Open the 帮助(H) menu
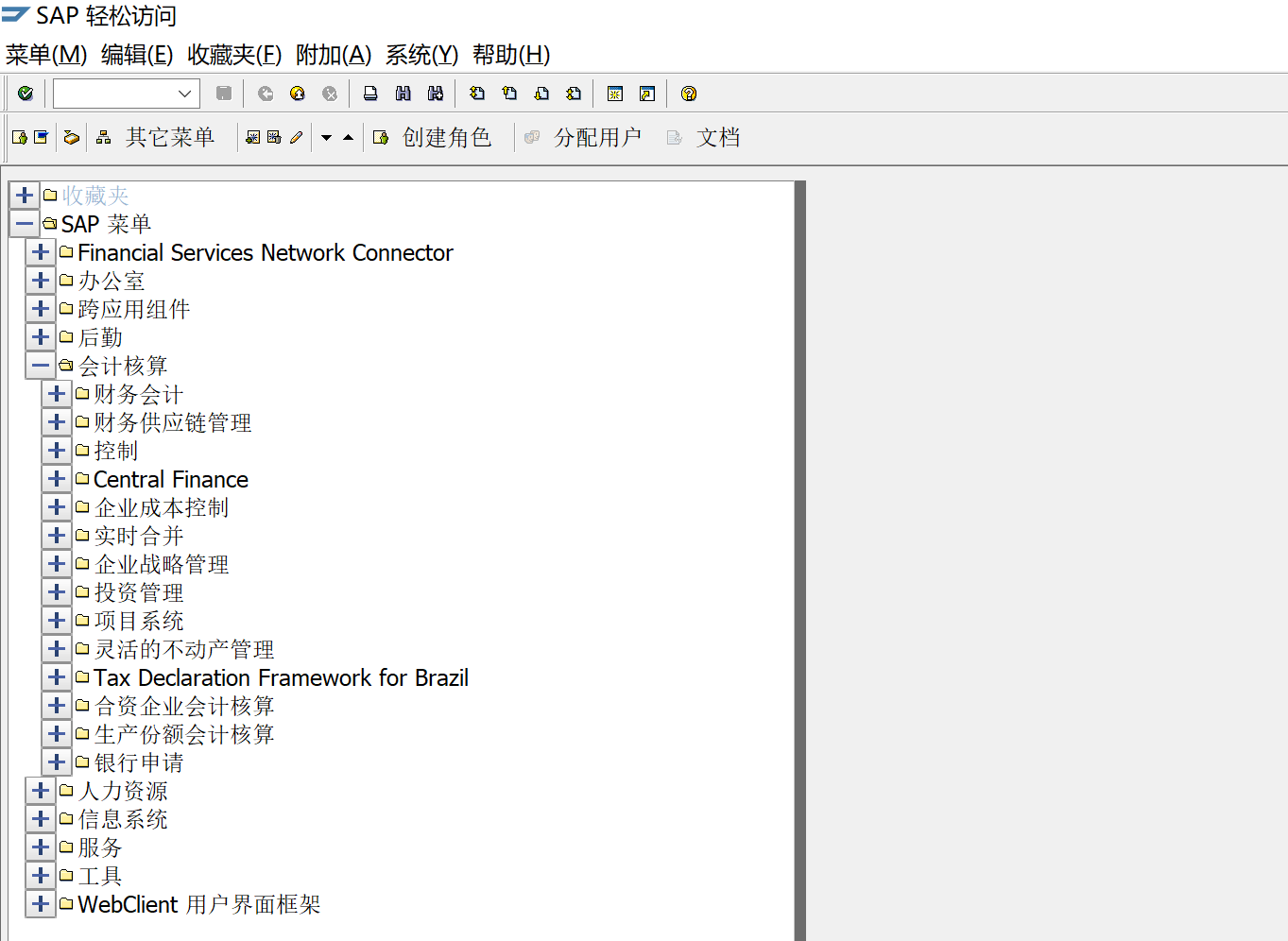 (x=511, y=55)
